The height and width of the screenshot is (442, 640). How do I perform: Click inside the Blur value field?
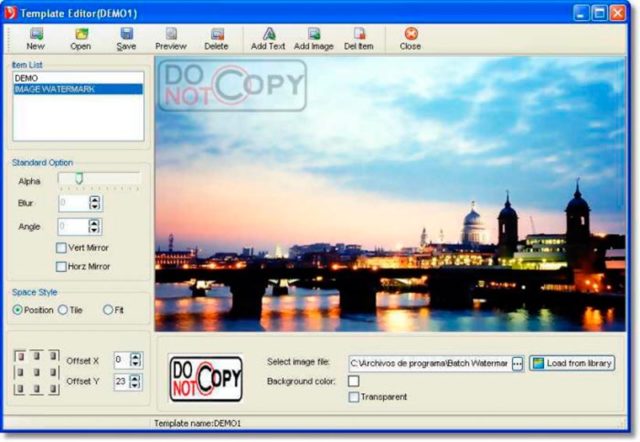pyautogui.click(x=73, y=203)
